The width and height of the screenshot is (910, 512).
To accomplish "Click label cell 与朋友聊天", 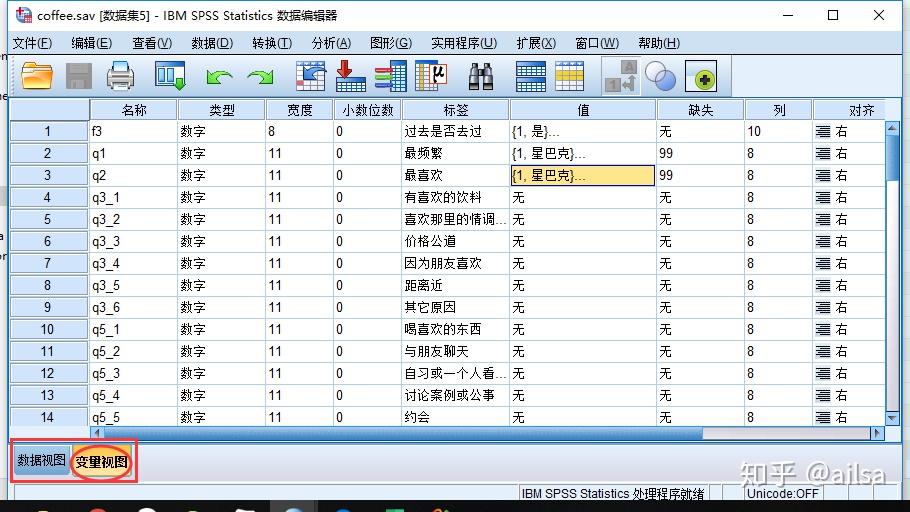I will pyautogui.click(x=456, y=351).
